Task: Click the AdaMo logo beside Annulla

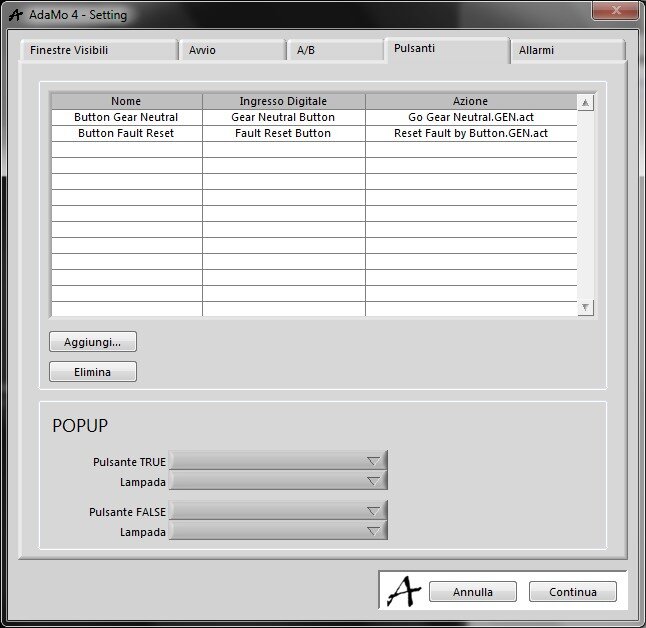Action: tap(403, 591)
